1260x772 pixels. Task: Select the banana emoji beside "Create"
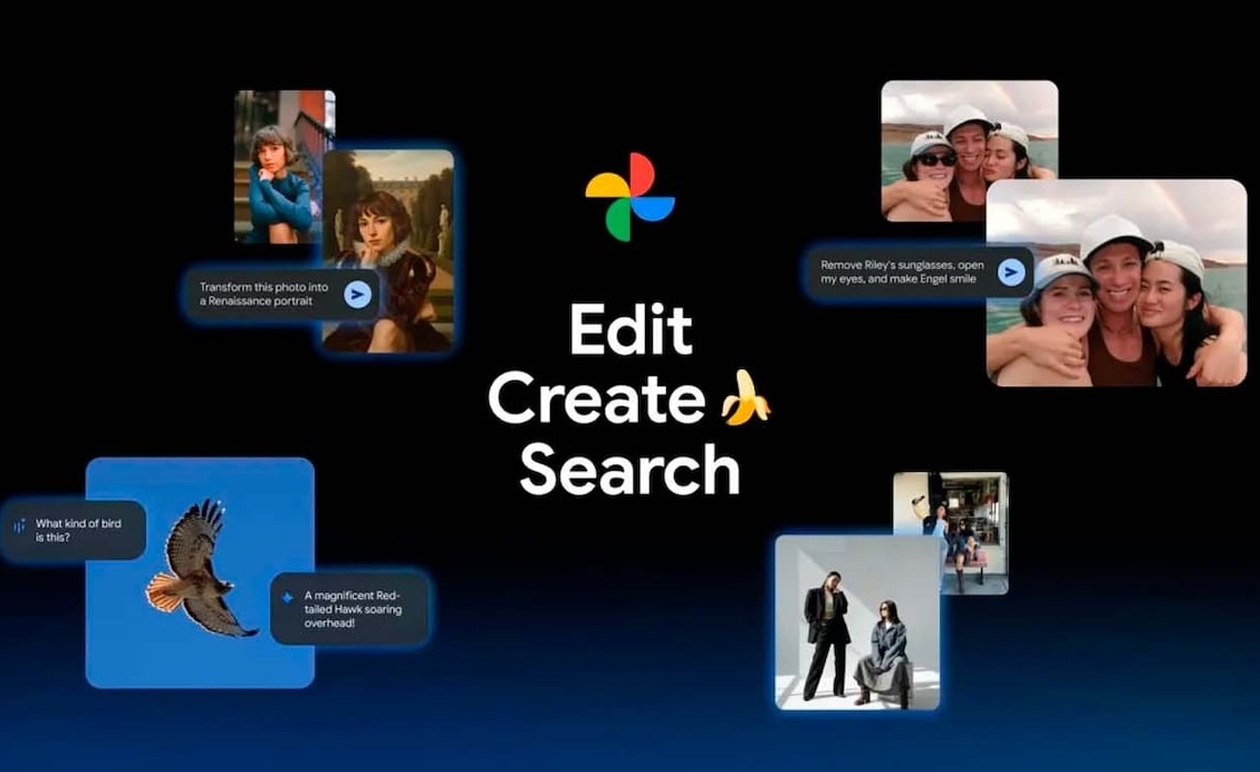click(x=746, y=399)
